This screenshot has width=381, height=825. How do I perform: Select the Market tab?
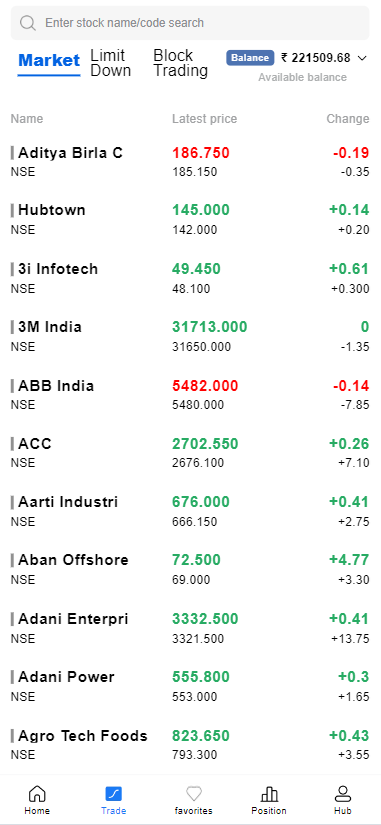click(49, 61)
